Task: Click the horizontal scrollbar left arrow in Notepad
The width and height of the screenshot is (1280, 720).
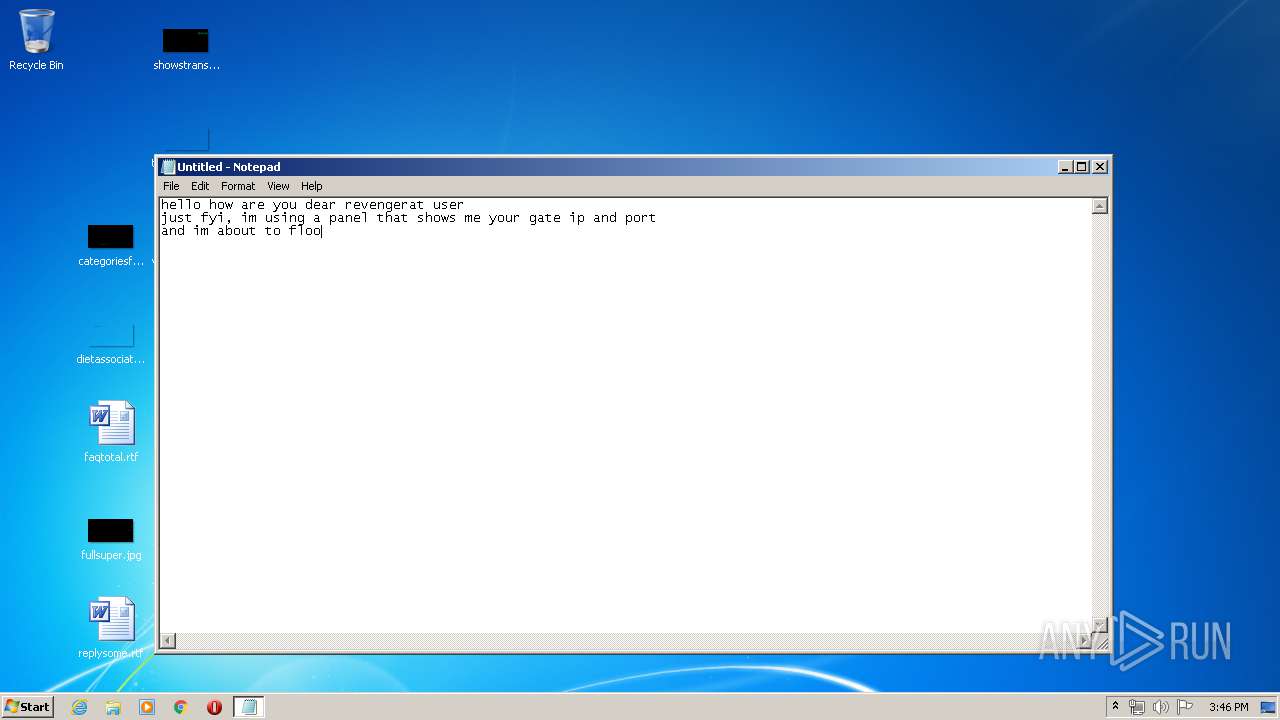Action: (x=168, y=640)
